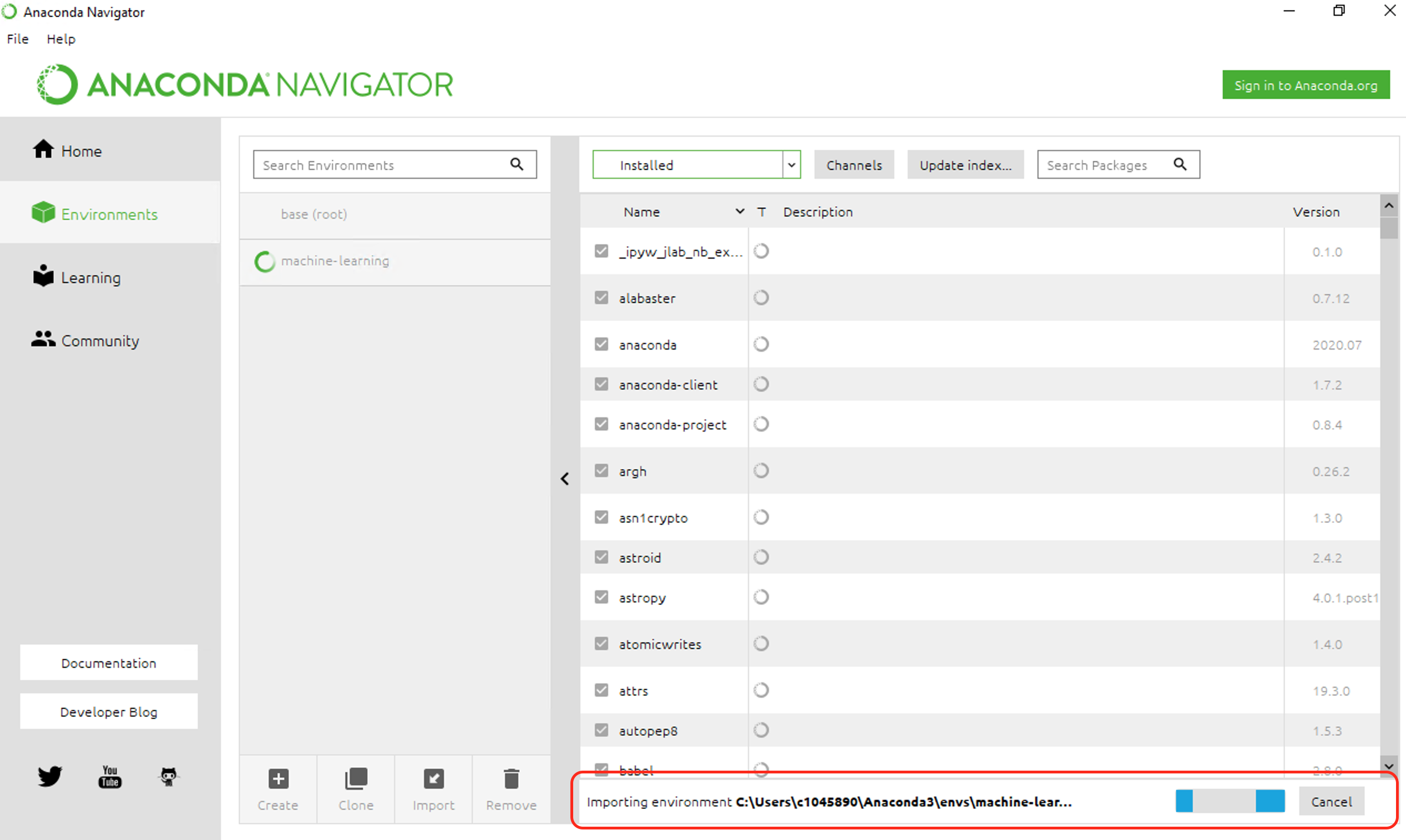
Task: Toggle the alabaster package checkbox
Action: tap(600, 298)
